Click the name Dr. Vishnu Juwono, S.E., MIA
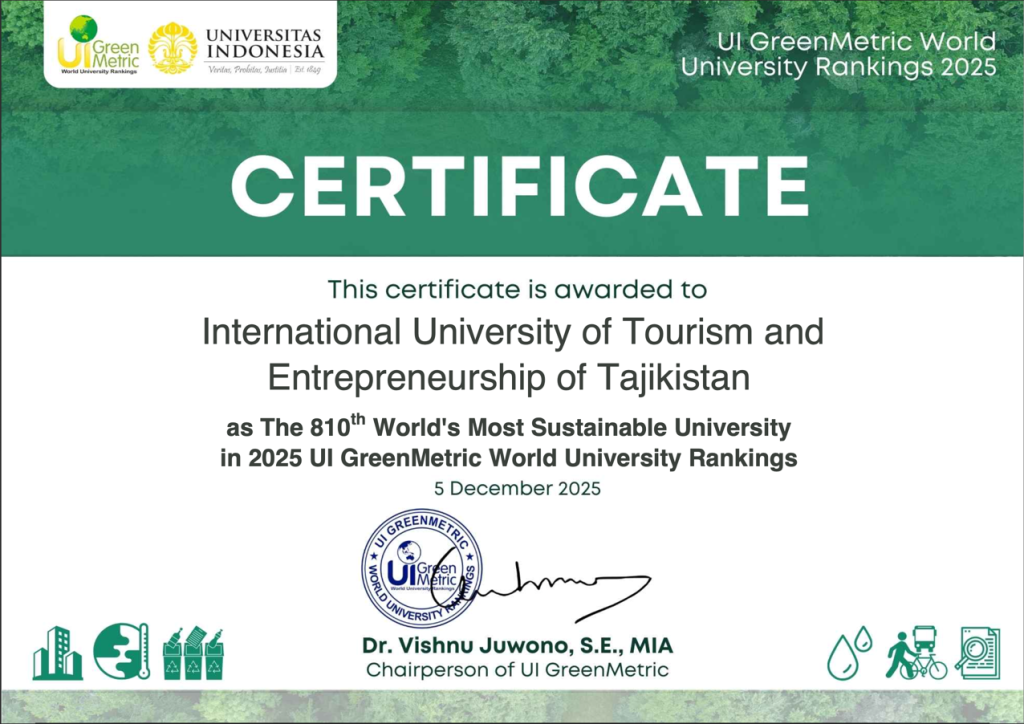 pyautogui.click(x=517, y=645)
